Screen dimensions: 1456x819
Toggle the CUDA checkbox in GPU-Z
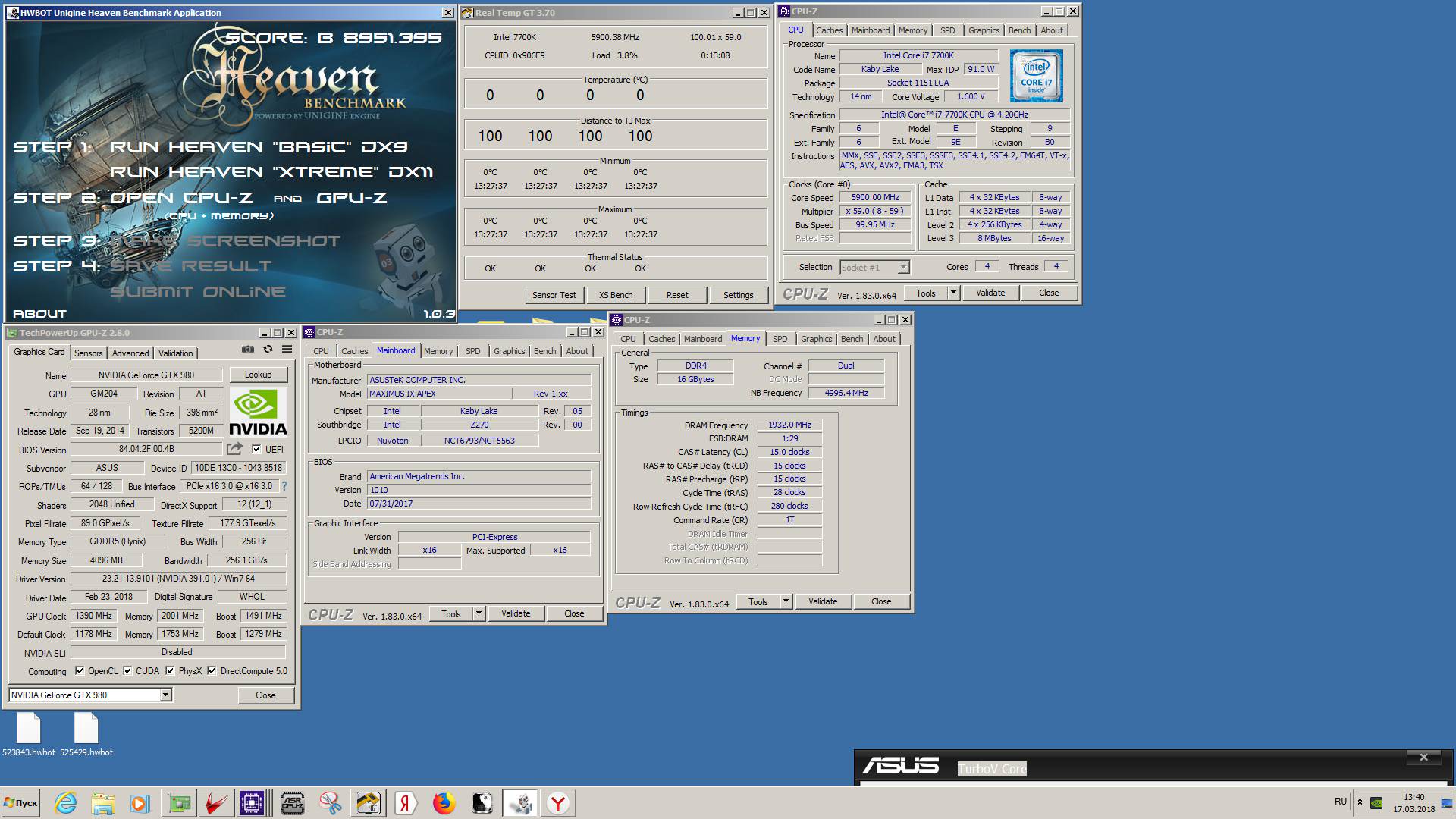pos(127,670)
